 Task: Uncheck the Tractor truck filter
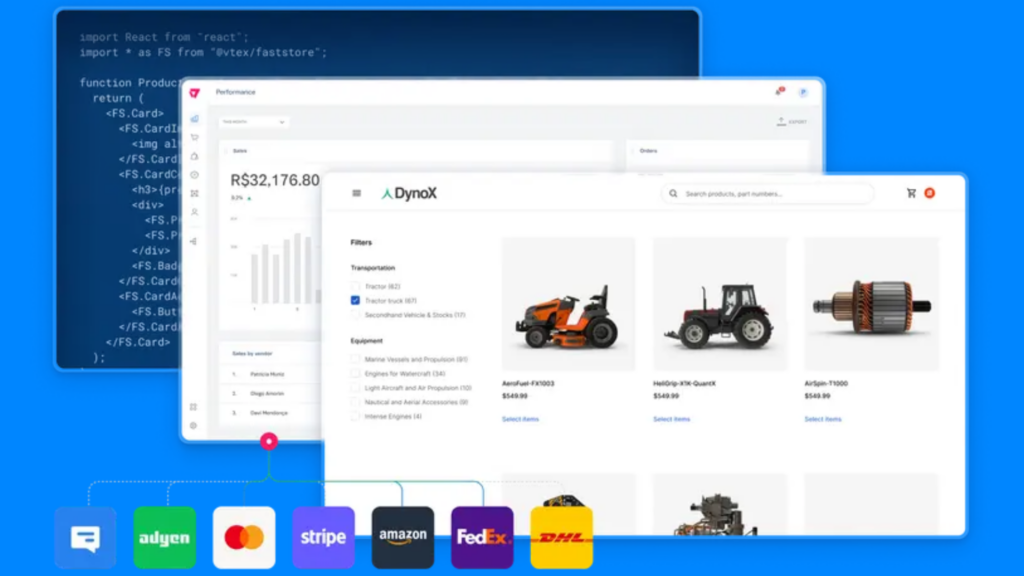355,300
